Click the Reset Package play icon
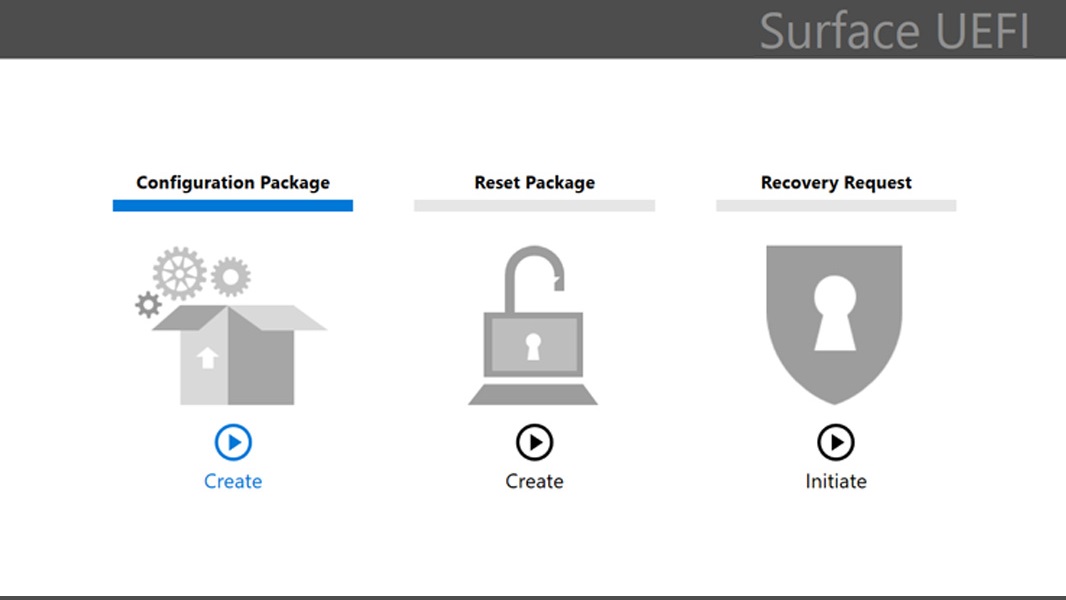This screenshot has height=600, width=1066. 534,443
